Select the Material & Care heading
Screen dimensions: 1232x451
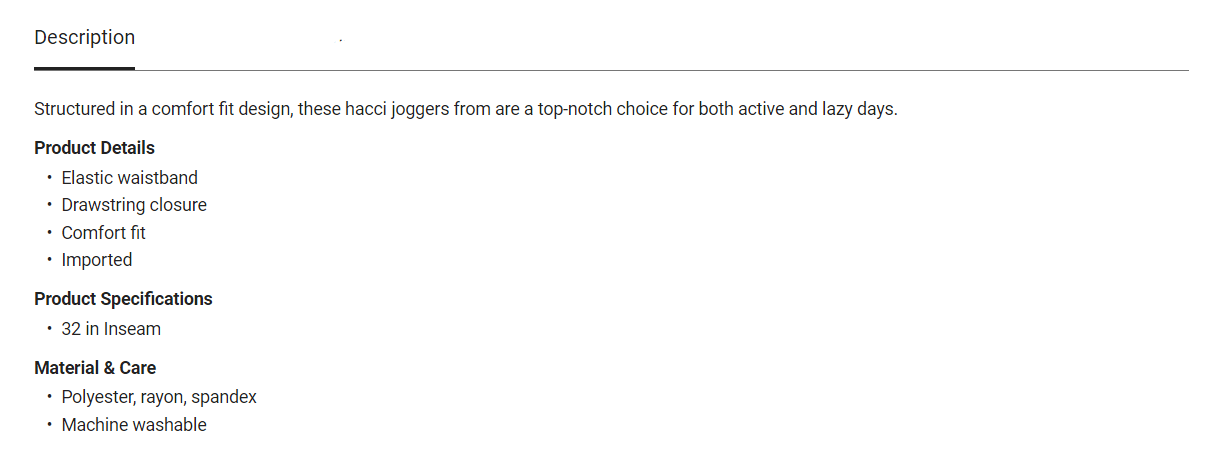(x=95, y=368)
